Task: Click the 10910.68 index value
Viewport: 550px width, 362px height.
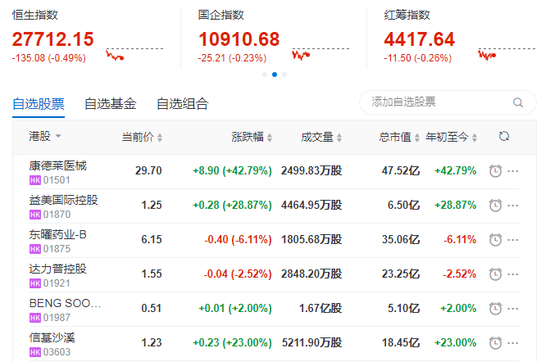Action: click(239, 39)
